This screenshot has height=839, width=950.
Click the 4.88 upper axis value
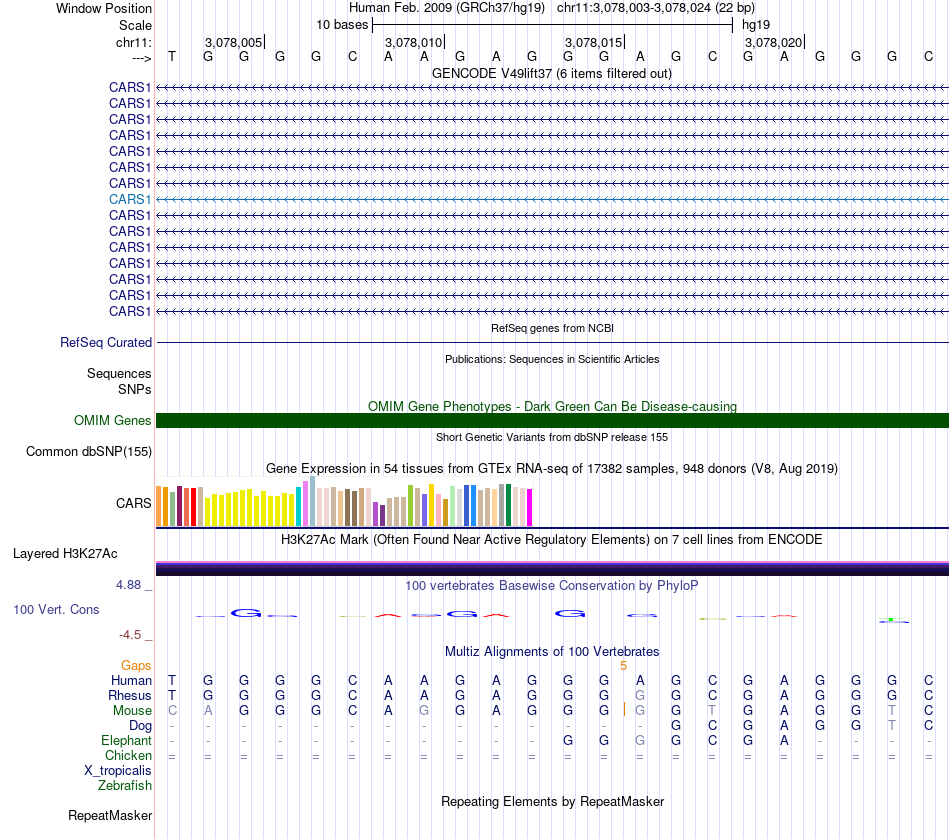[128, 585]
